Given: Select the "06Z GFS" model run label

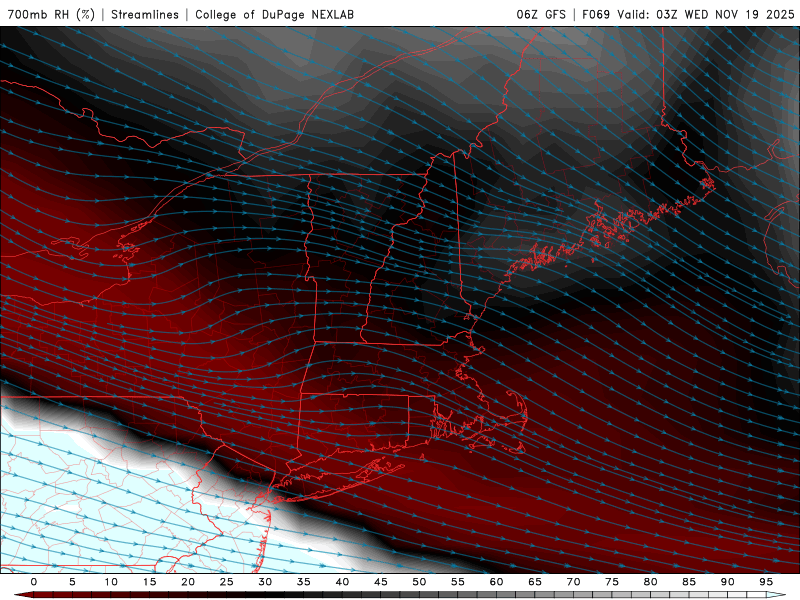Looking at the screenshot, I should pyautogui.click(x=541, y=14).
